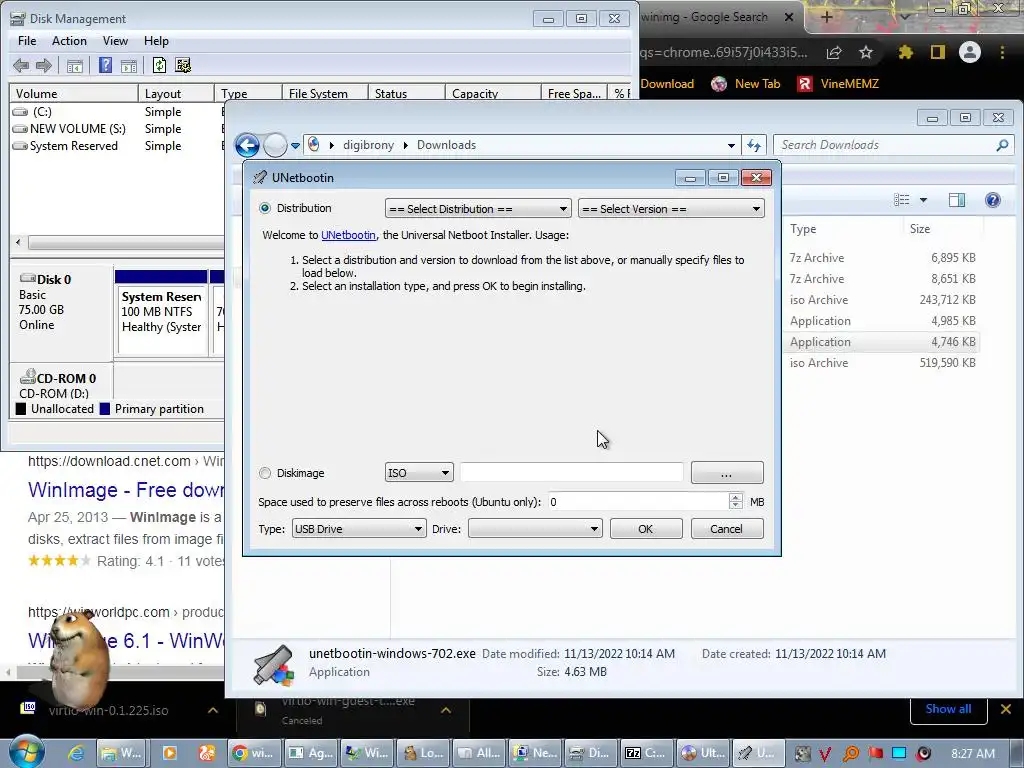Expand Explorer address bar history dropdown
Viewport: 1024px width, 768px height.
(731, 145)
